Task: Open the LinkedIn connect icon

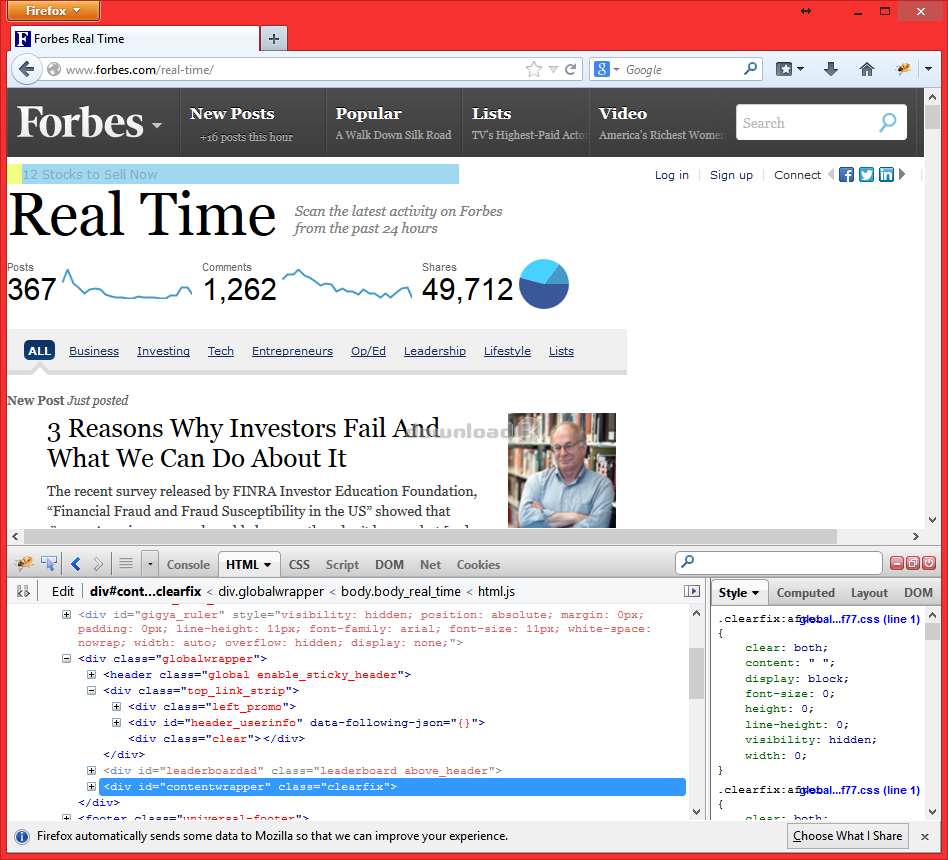Action: pos(886,175)
